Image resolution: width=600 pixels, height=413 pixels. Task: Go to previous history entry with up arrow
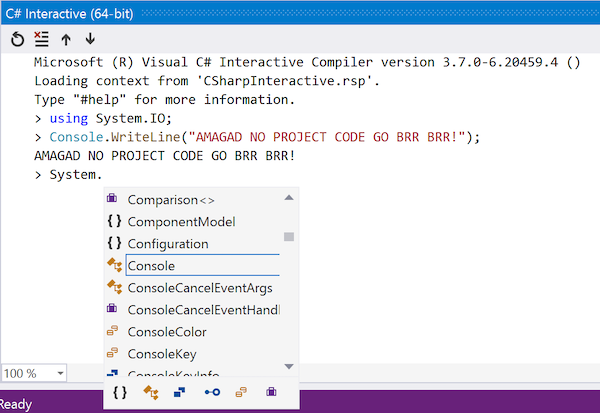tap(66, 39)
